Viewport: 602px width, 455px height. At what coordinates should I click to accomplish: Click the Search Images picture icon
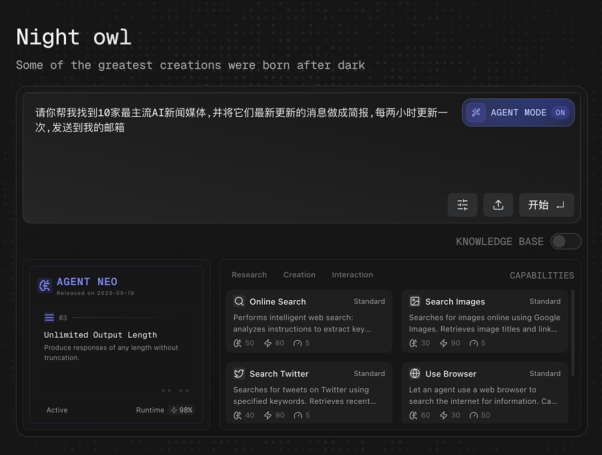(x=415, y=301)
